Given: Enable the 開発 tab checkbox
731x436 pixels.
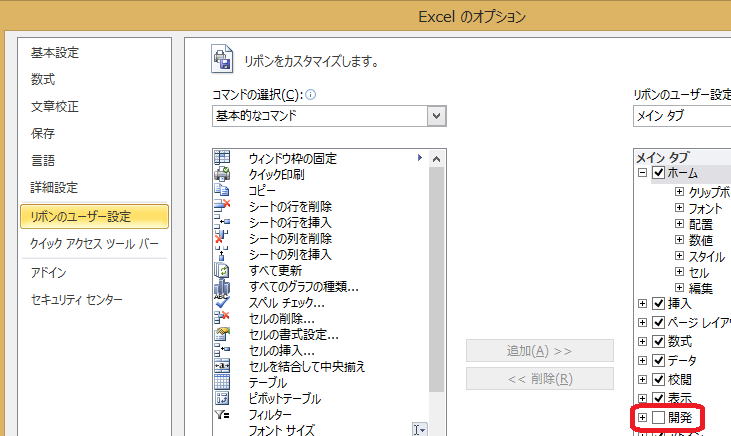Looking at the screenshot, I should pos(658,417).
